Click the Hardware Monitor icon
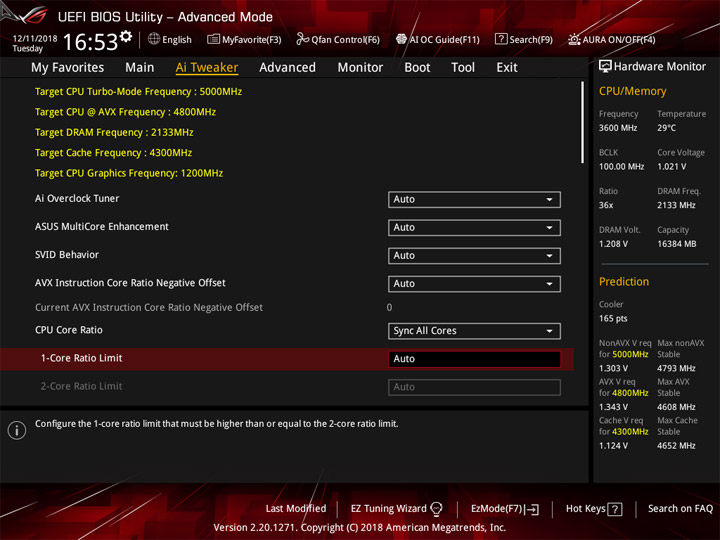 tap(605, 67)
